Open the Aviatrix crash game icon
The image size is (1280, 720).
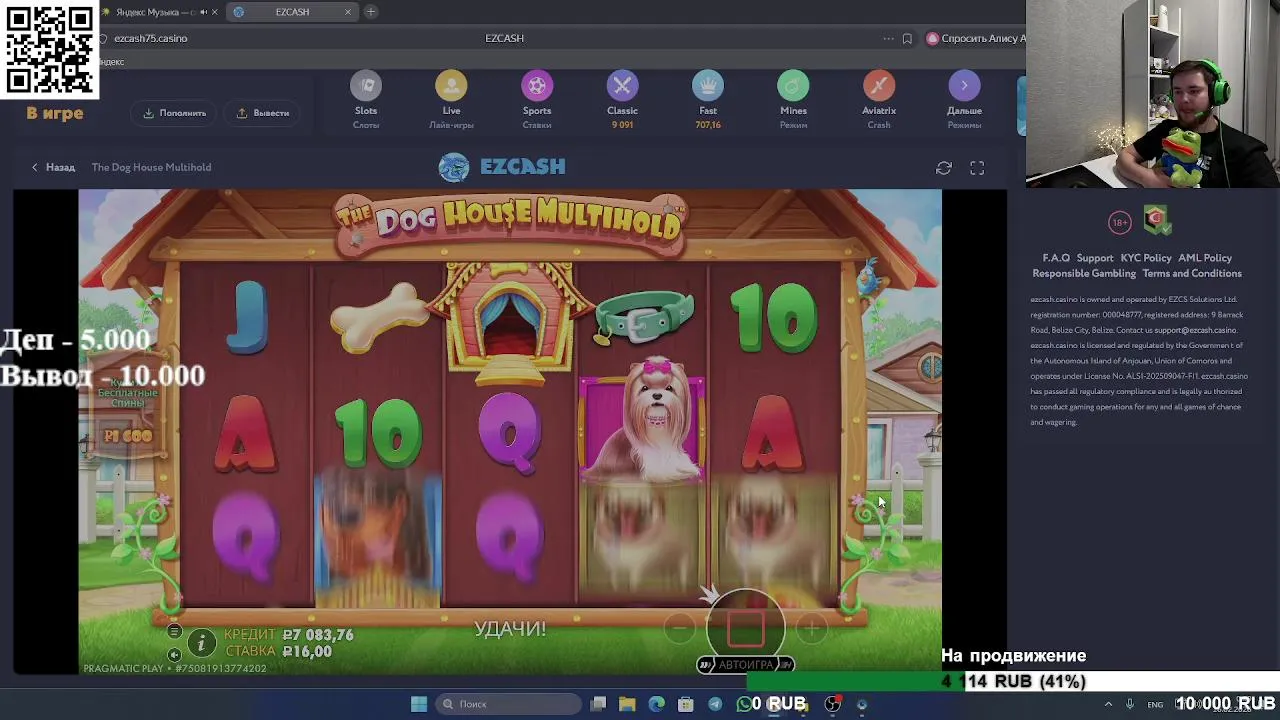879,86
